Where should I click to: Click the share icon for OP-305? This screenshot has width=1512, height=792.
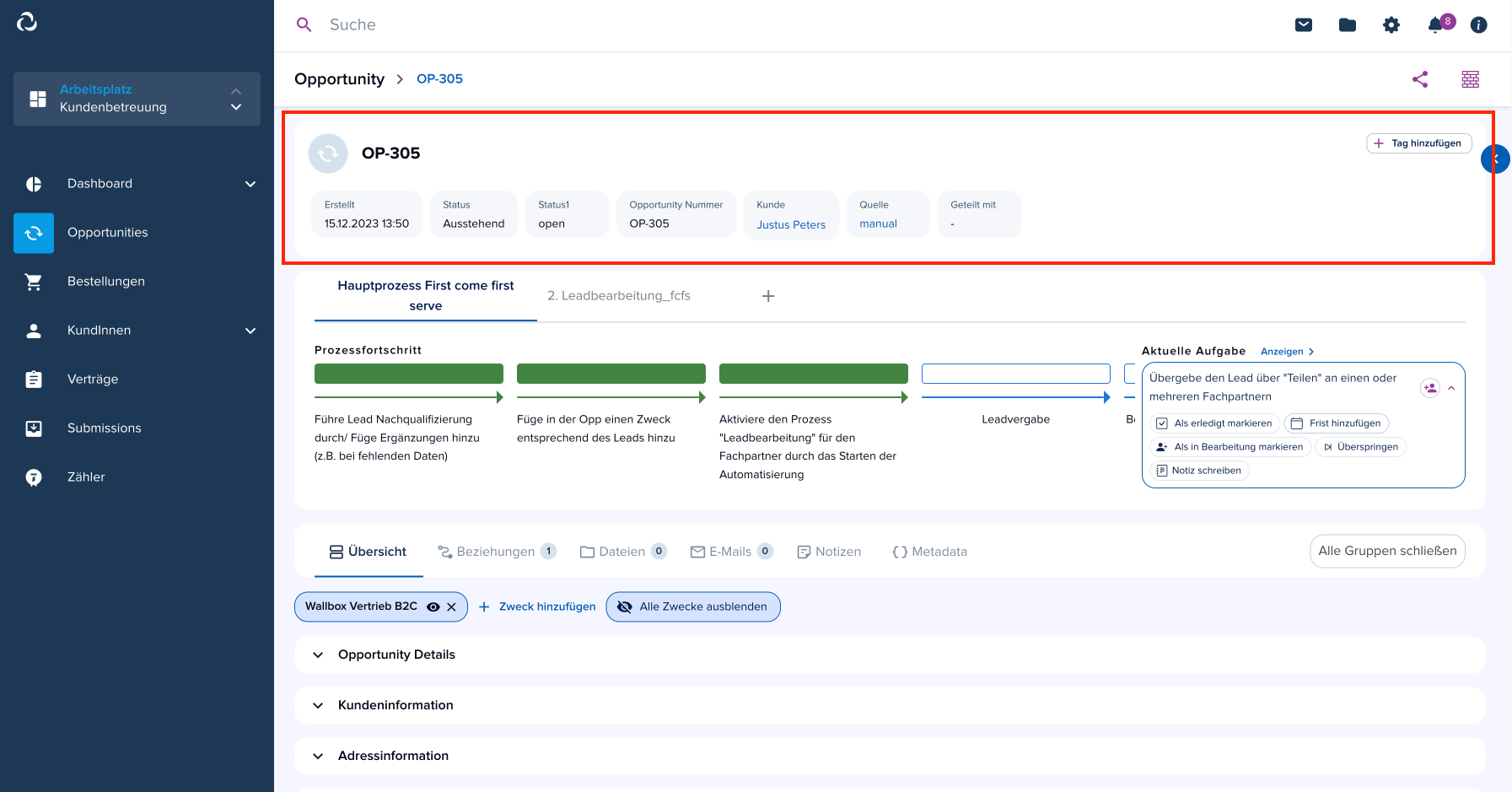pyautogui.click(x=1420, y=79)
